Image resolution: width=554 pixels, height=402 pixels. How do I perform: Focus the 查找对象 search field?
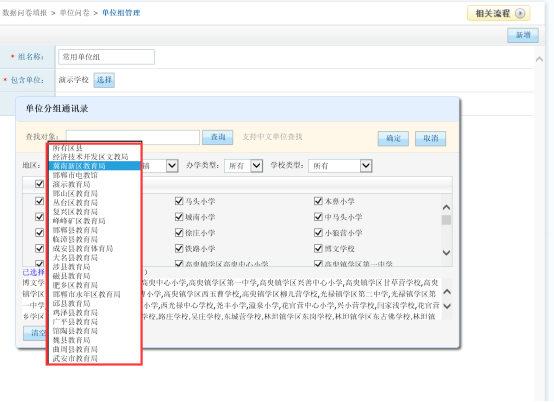click(x=133, y=137)
